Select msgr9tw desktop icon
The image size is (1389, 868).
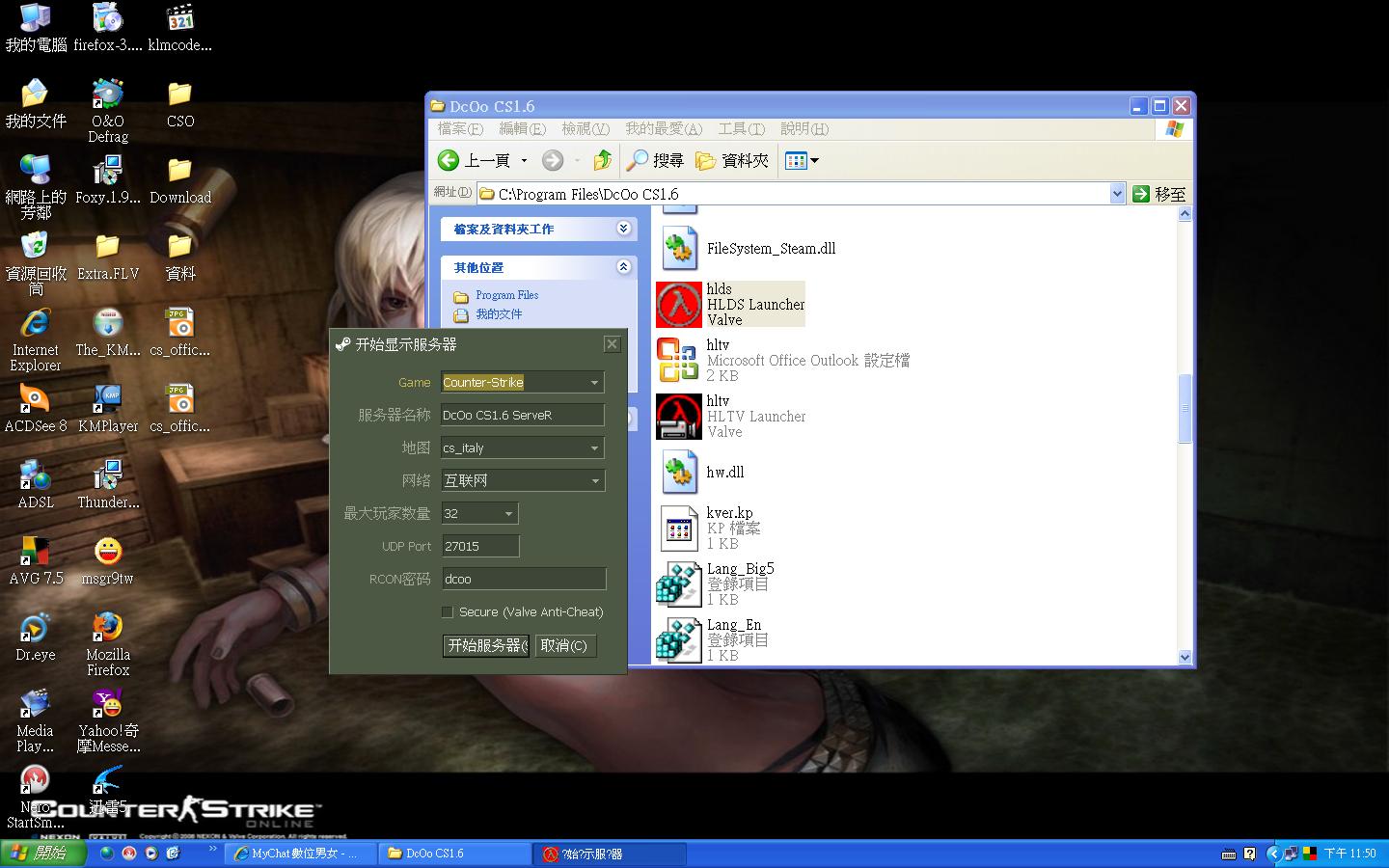tap(108, 561)
